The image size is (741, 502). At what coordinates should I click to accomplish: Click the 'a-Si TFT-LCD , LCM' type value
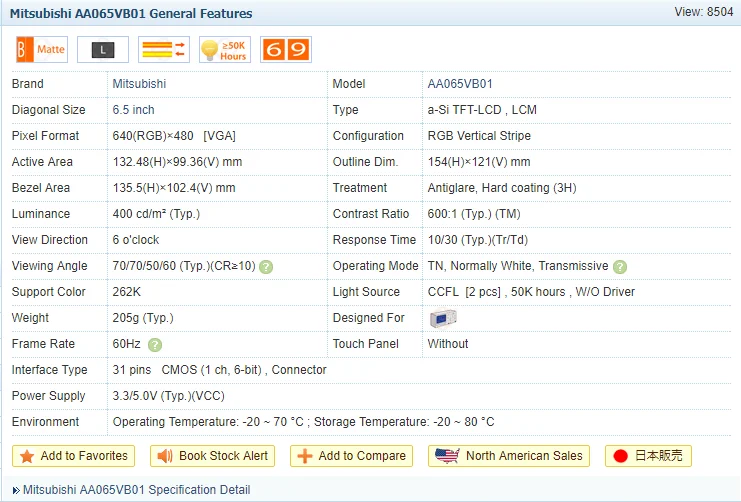click(482, 110)
